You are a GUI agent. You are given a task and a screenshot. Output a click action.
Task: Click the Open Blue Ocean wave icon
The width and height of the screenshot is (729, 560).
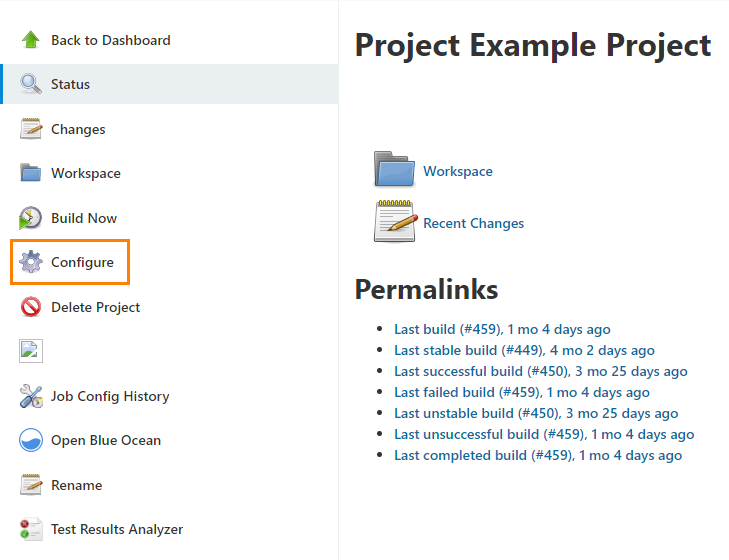pyautogui.click(x=31, y=440)
